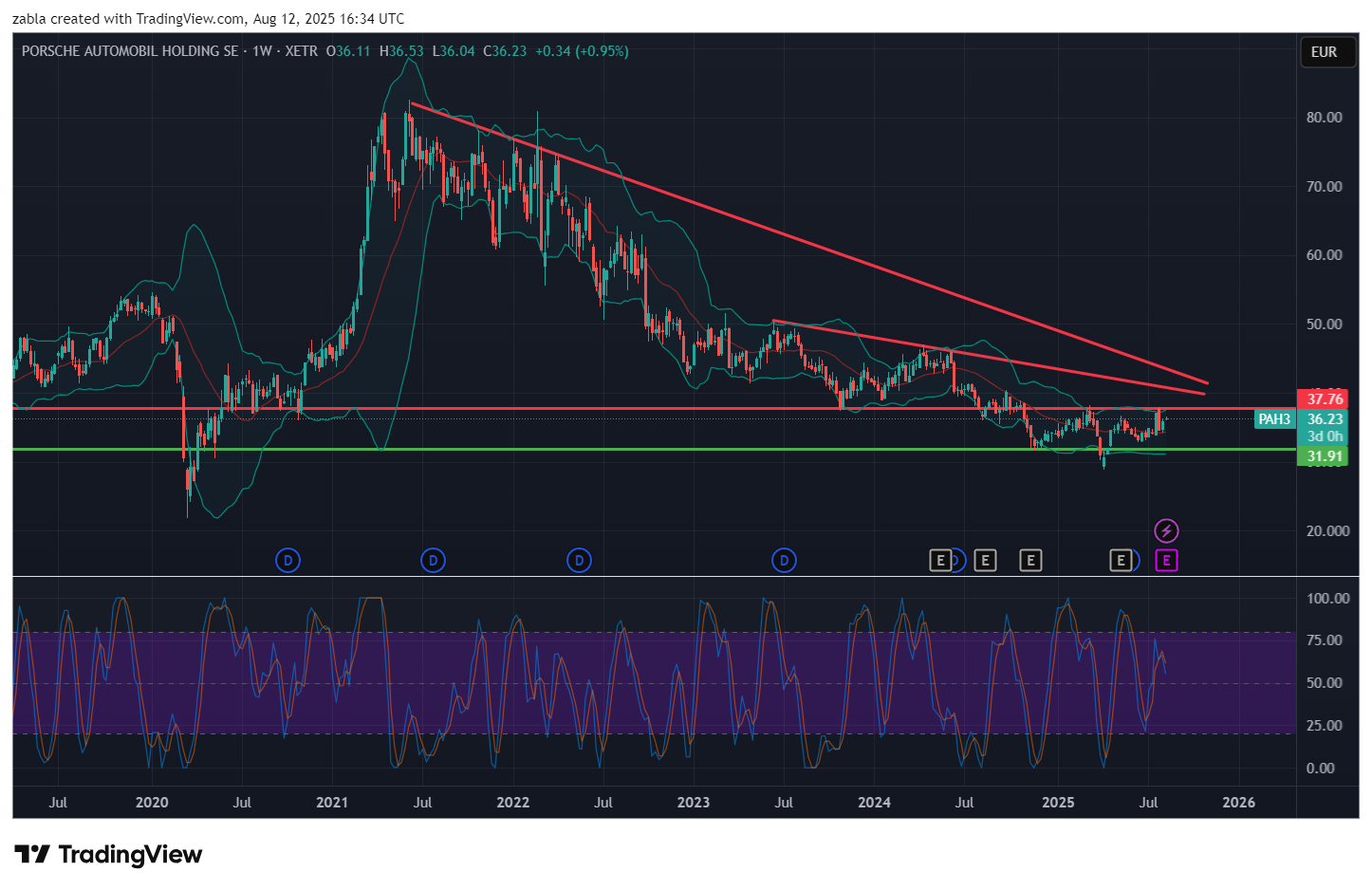
Task: Click the close value C36.23
Action: pyautogui.click(x=505, y=51)
